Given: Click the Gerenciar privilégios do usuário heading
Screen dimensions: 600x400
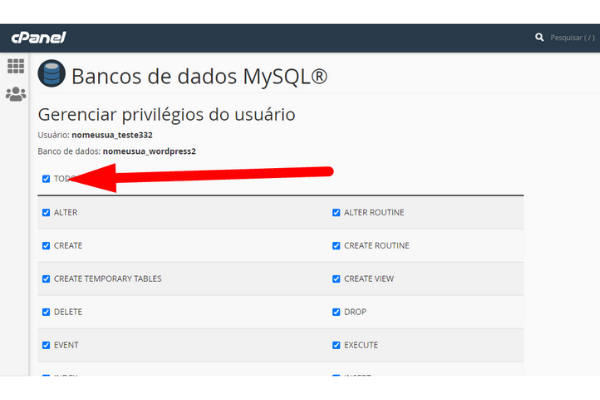Looking at the screenshot, I should tap(166, 114).
